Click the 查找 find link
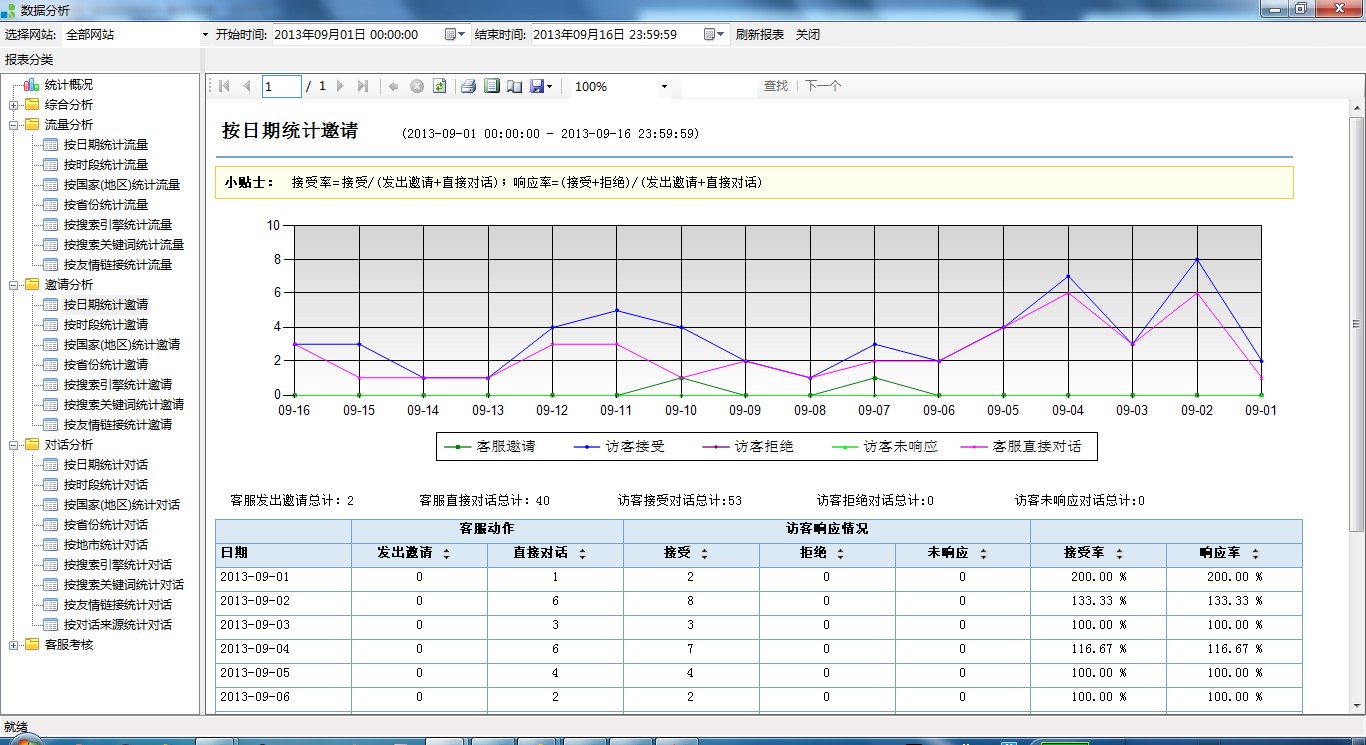This screenshot has width=1366, height=745. 776,86
